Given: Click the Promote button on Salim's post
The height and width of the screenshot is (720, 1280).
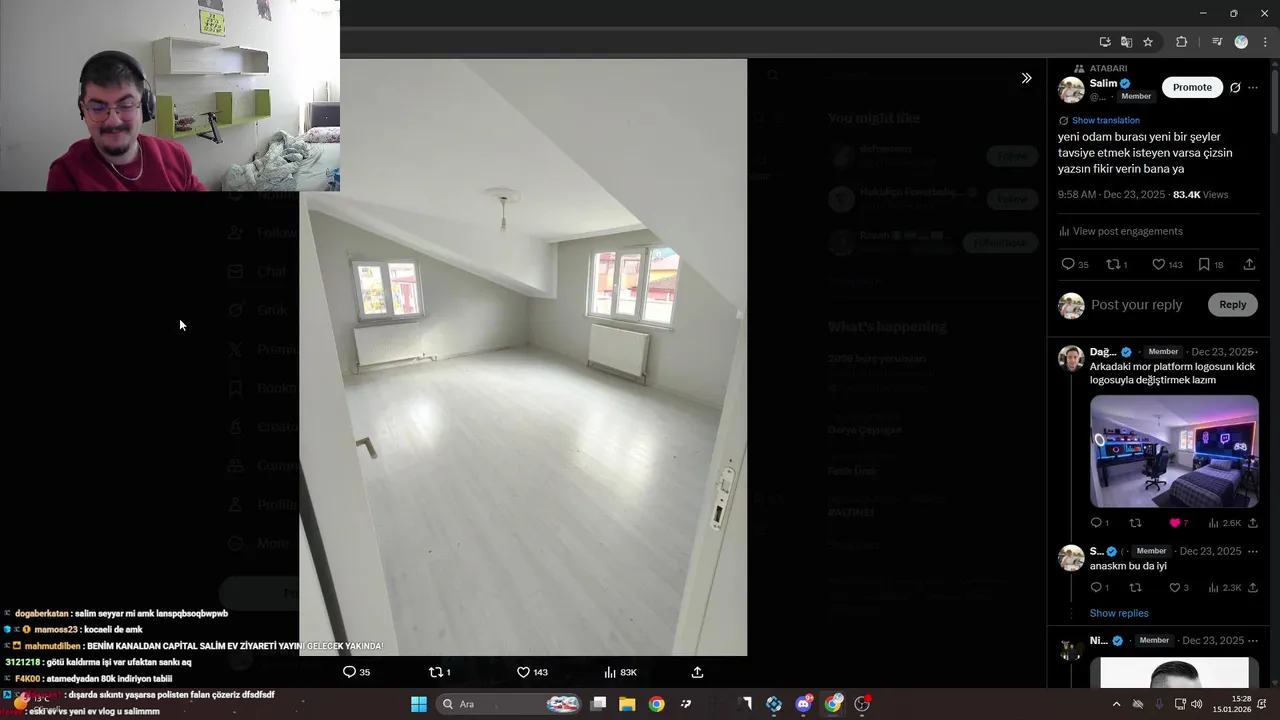Looking at the screenshot, I should tap(1192, 87).
